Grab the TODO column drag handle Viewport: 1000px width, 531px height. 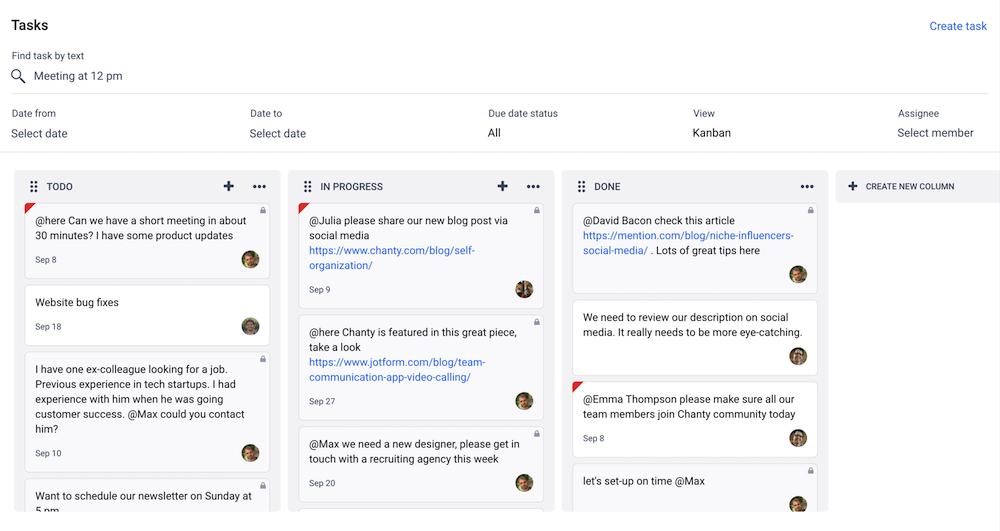(34, 186)
